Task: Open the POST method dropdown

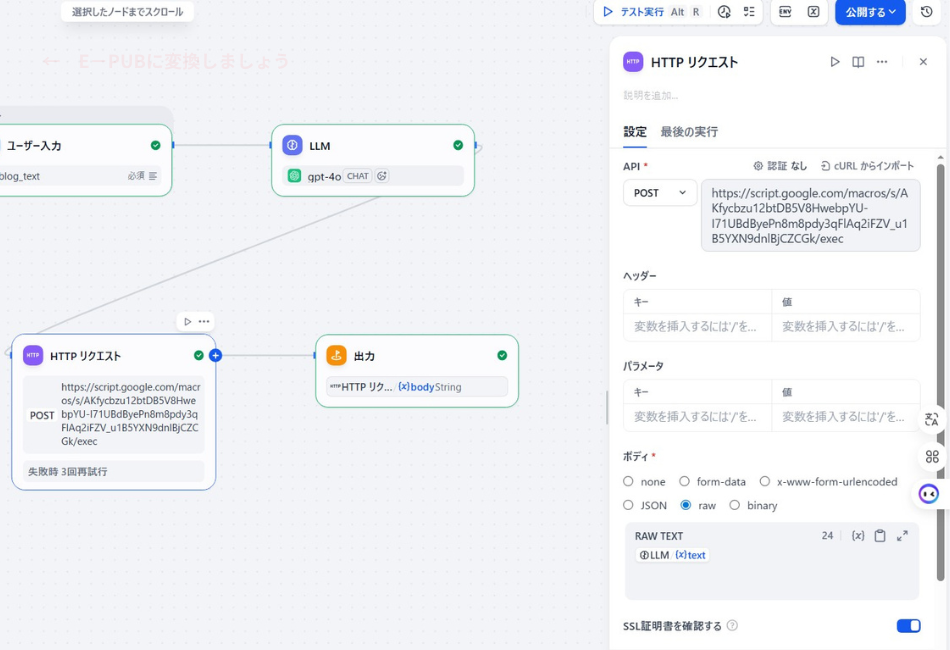Action: (660, 192)
